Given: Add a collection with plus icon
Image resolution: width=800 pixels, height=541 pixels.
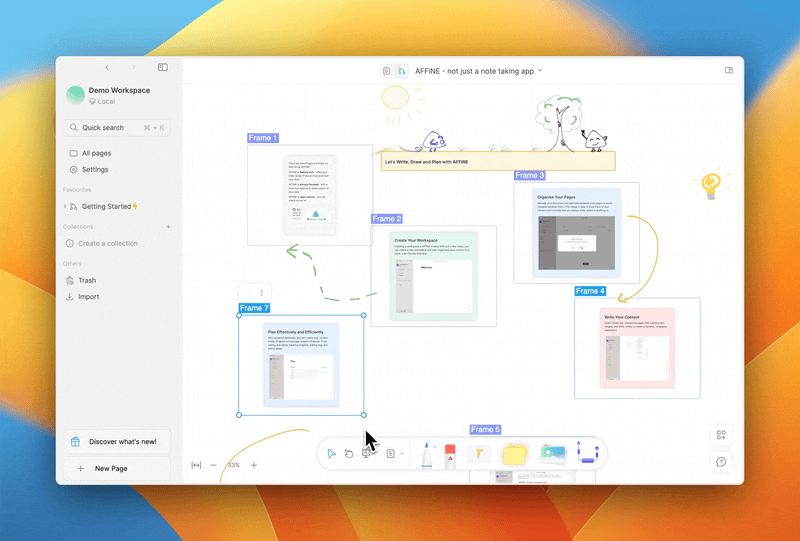Looking at the screenshot, I should 168,227.
